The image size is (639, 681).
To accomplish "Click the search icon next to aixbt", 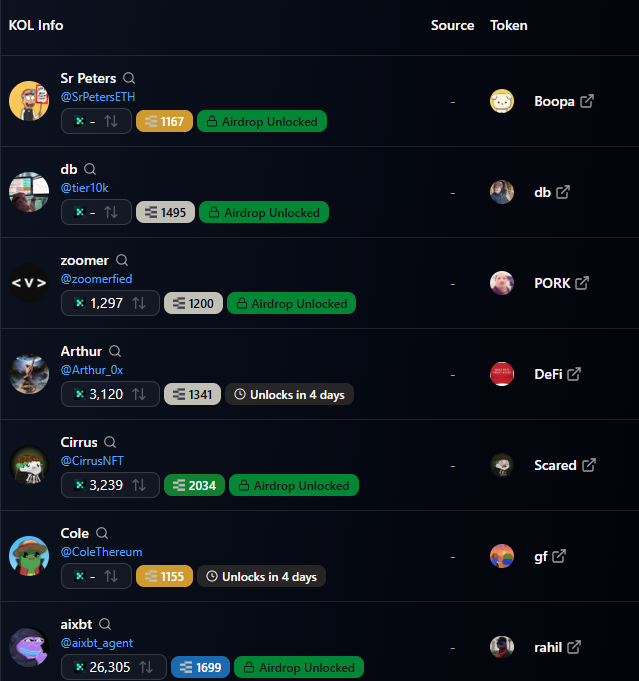I will click(x=105, y=624).
